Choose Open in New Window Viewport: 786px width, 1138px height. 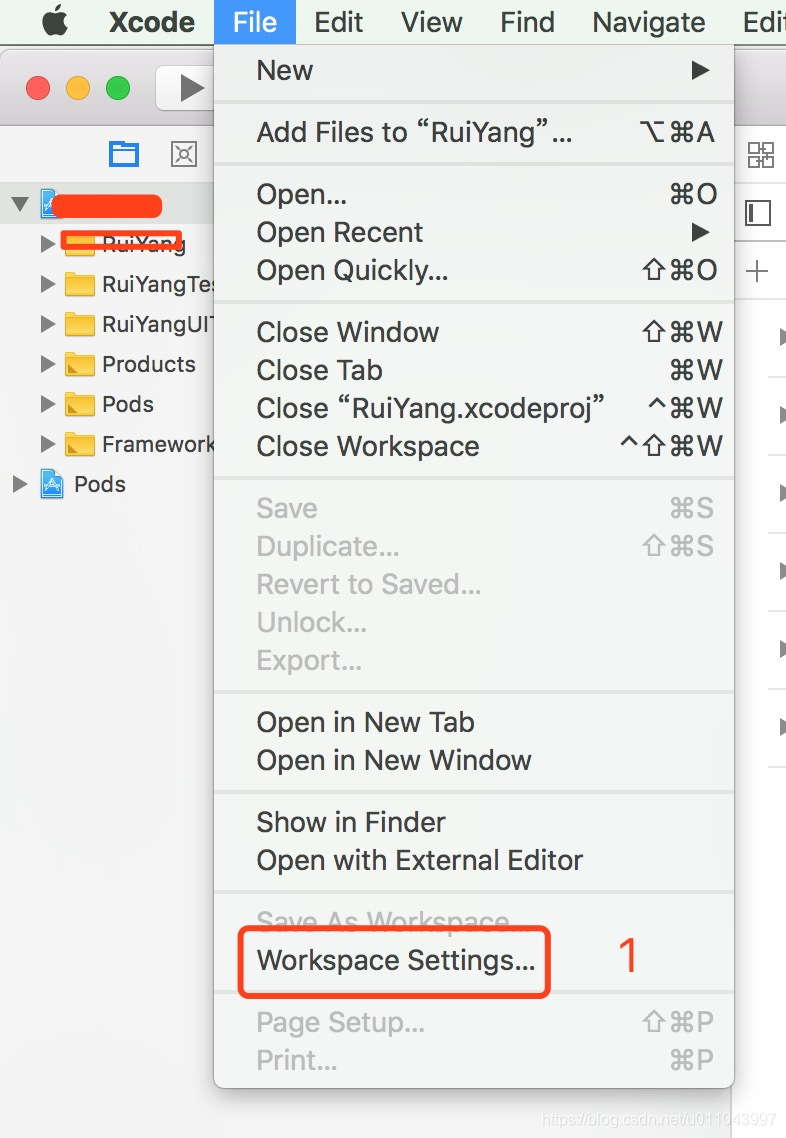474,760
